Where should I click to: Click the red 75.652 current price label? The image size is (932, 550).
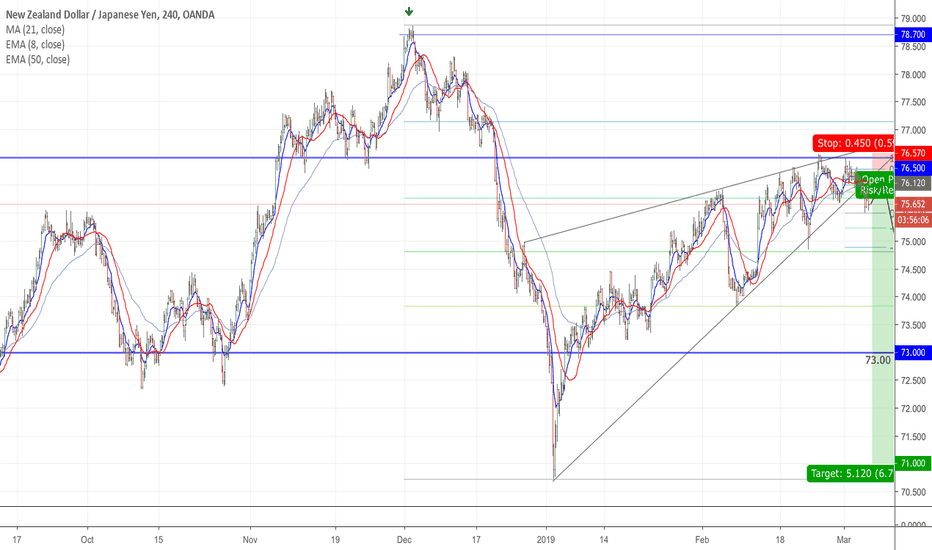pos(913,204)
